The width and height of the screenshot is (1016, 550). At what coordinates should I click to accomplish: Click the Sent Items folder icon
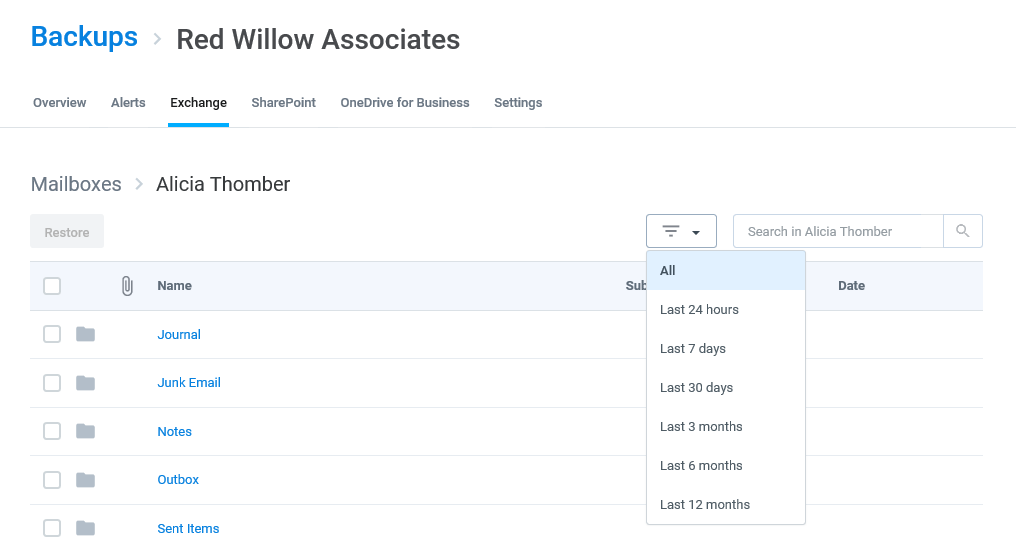coord(86,529)
